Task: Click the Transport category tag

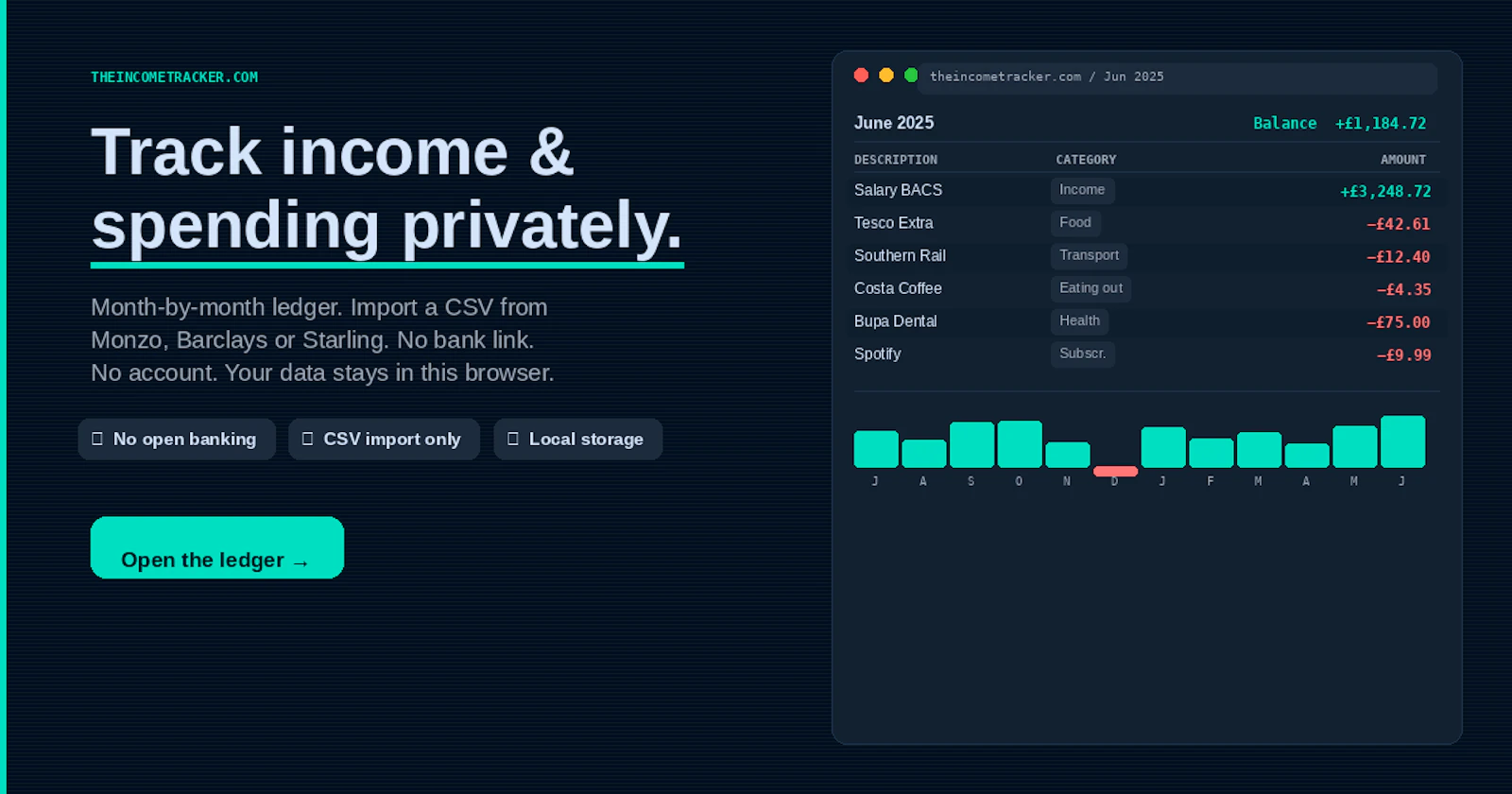Action: (x=1089, y=255)
